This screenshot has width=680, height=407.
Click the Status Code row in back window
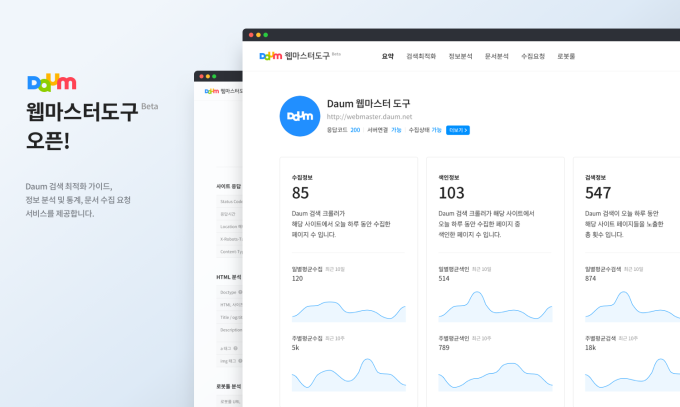[x=229, y=201]
